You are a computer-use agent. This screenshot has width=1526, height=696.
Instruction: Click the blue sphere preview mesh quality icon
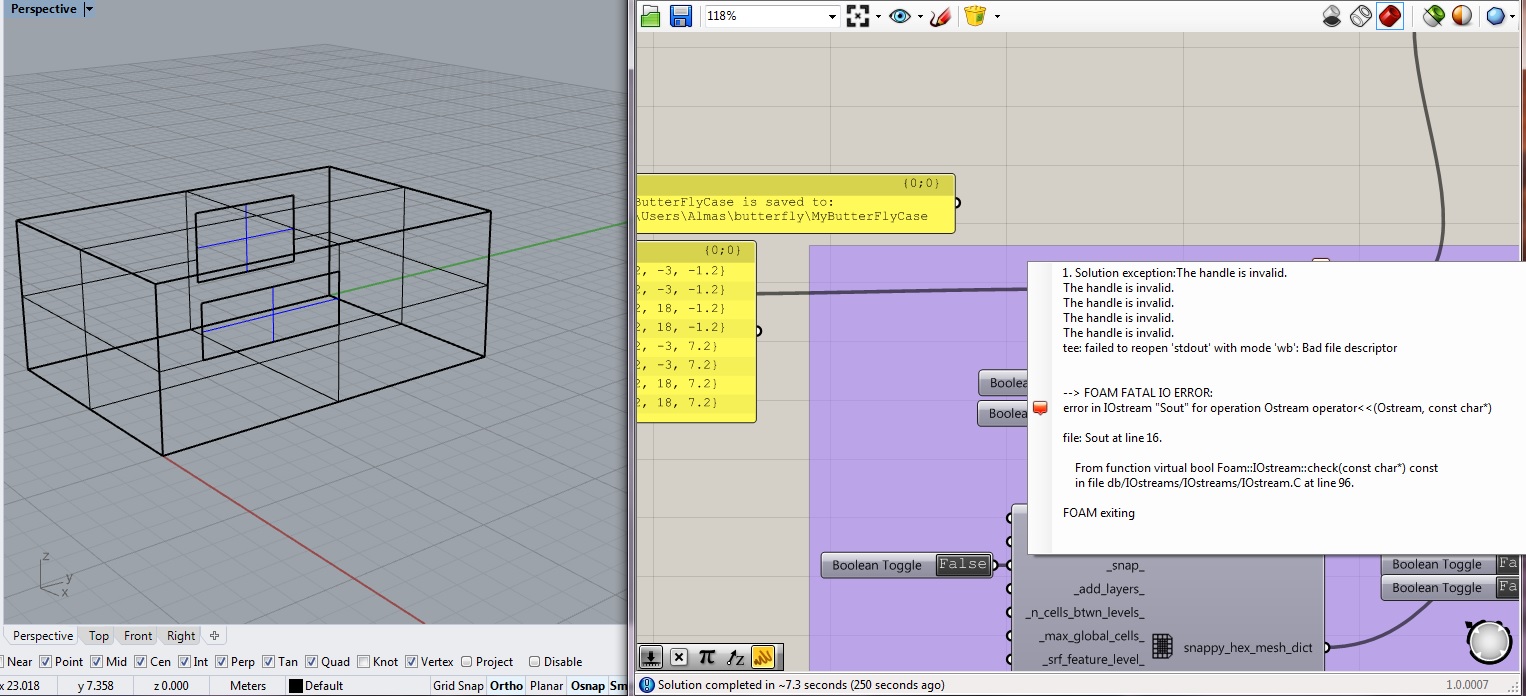(1496, 16)
